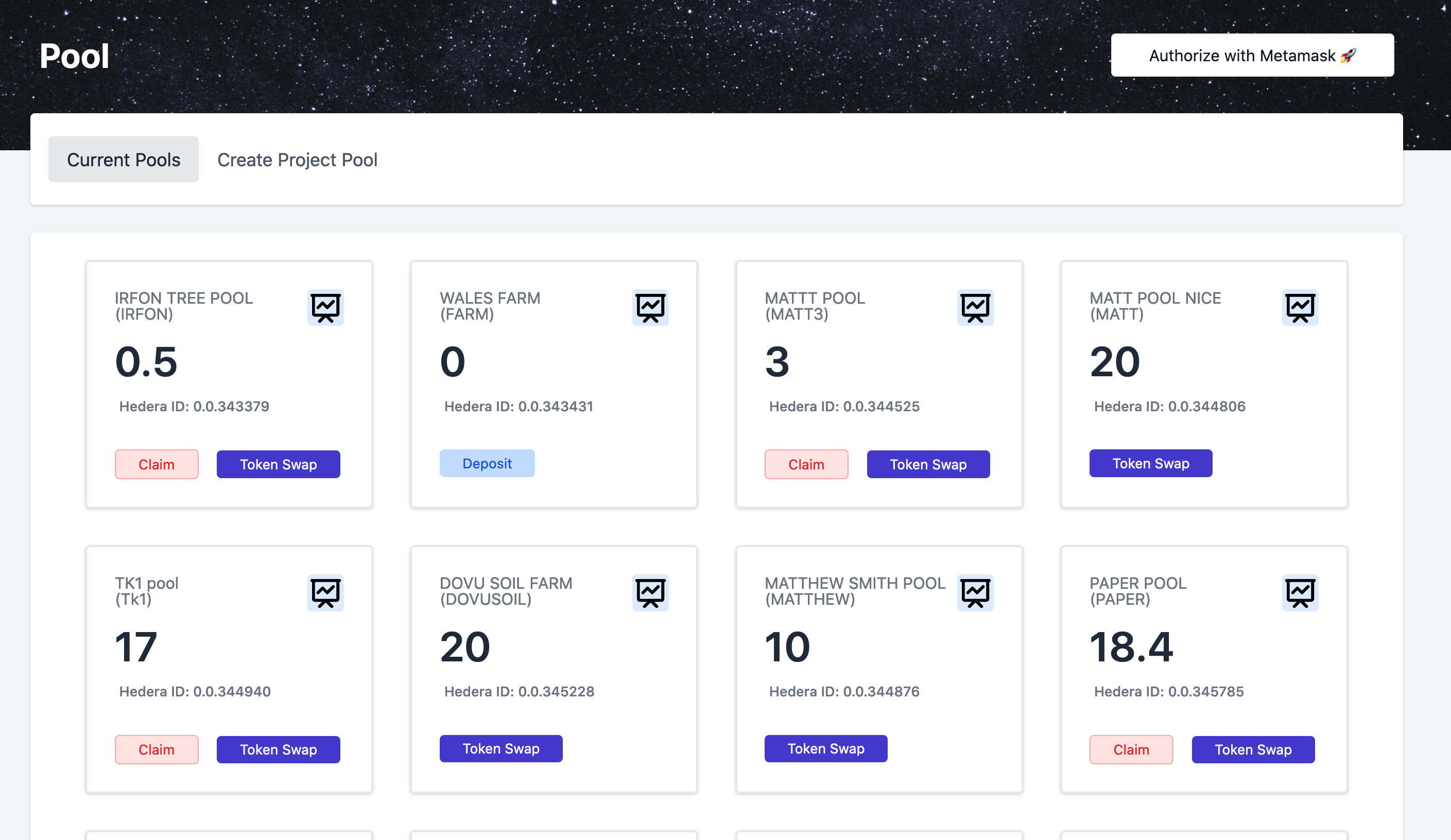Token Swap on MATTHEW SMITH POOL
This screenshot has height=840, width=1451.
(x=825, y=748)
